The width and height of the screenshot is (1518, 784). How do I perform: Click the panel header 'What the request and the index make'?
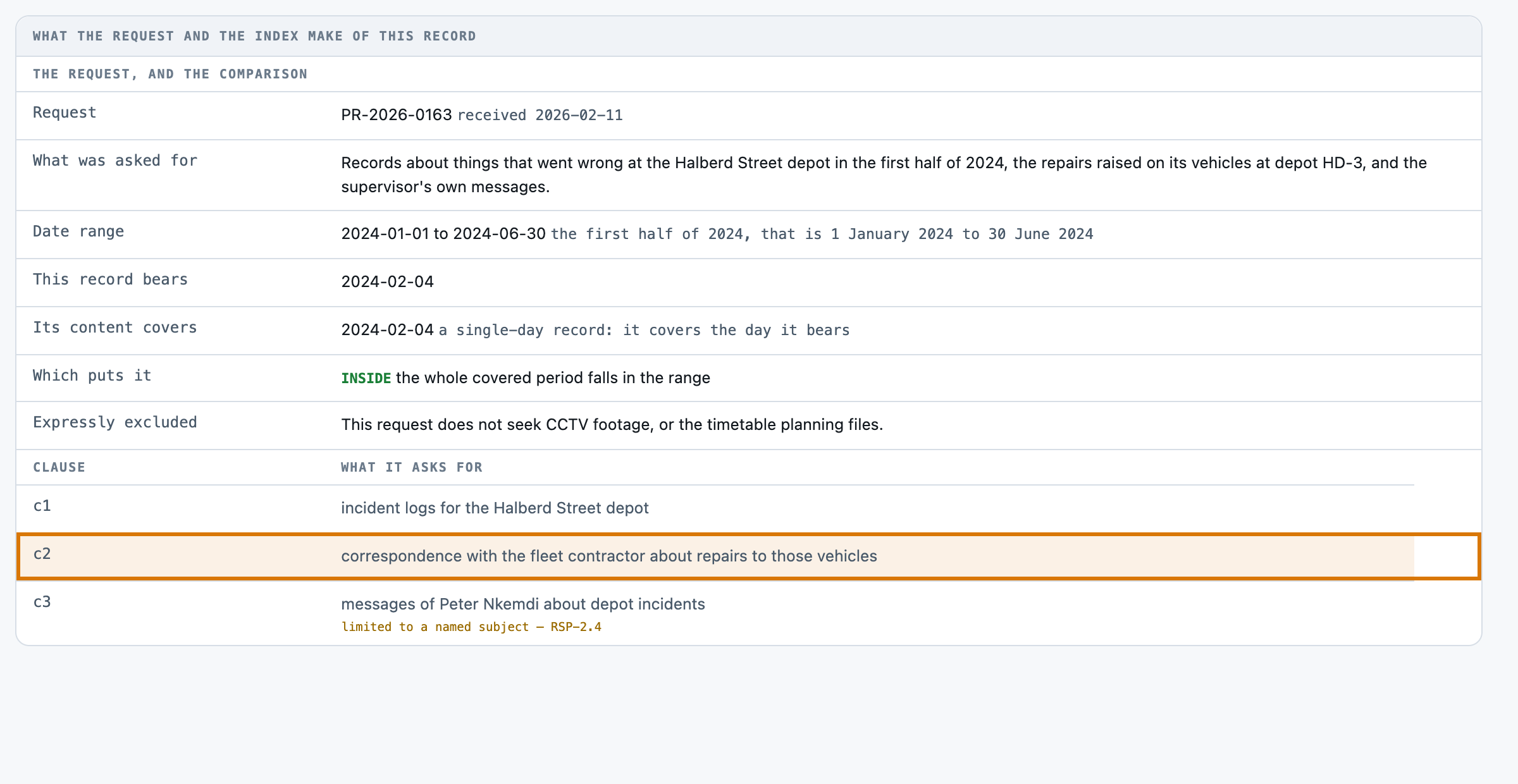click(254, 36)
